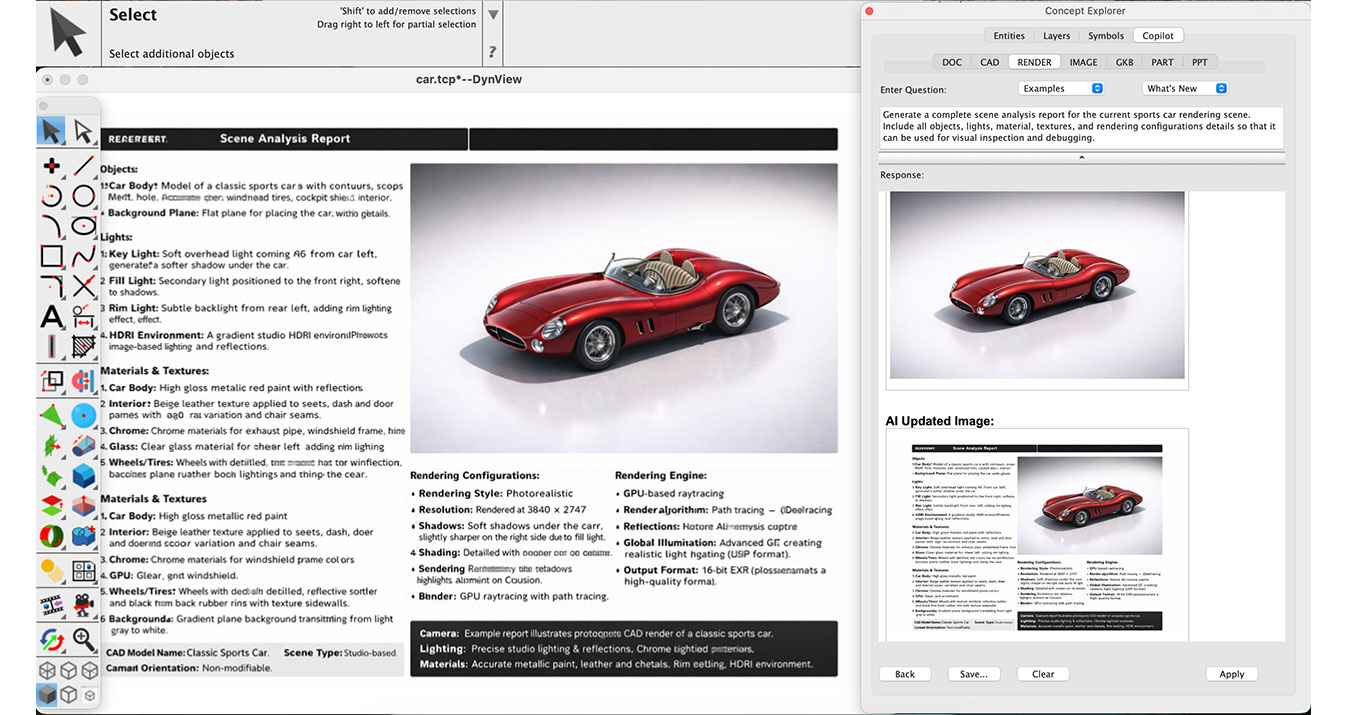Collapse the question box with the chevron bar
The width and height of the screenshot is (1347, 715).
point(1082,158)
